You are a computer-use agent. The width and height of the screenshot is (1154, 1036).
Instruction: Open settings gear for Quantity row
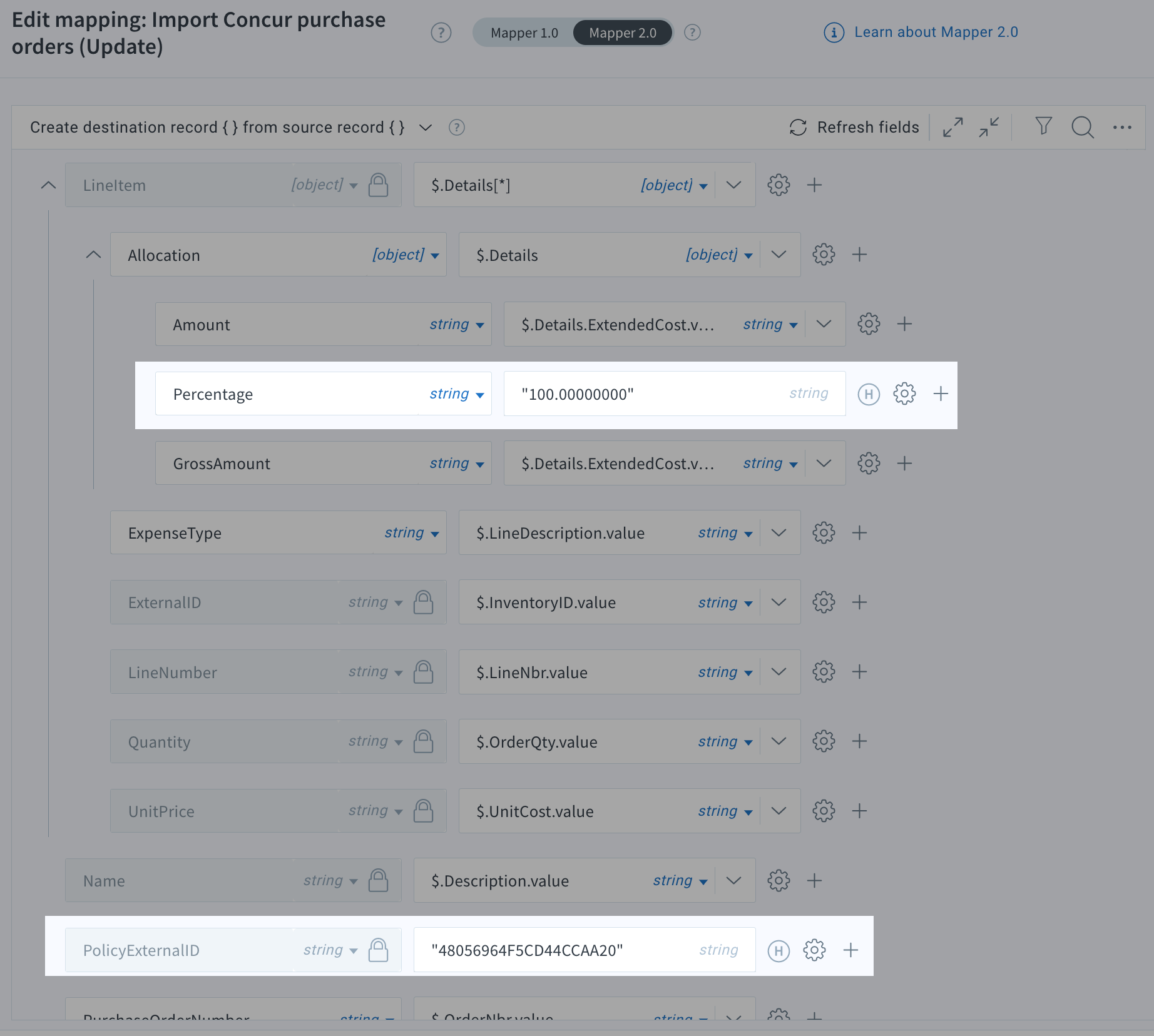coord(824,741)
